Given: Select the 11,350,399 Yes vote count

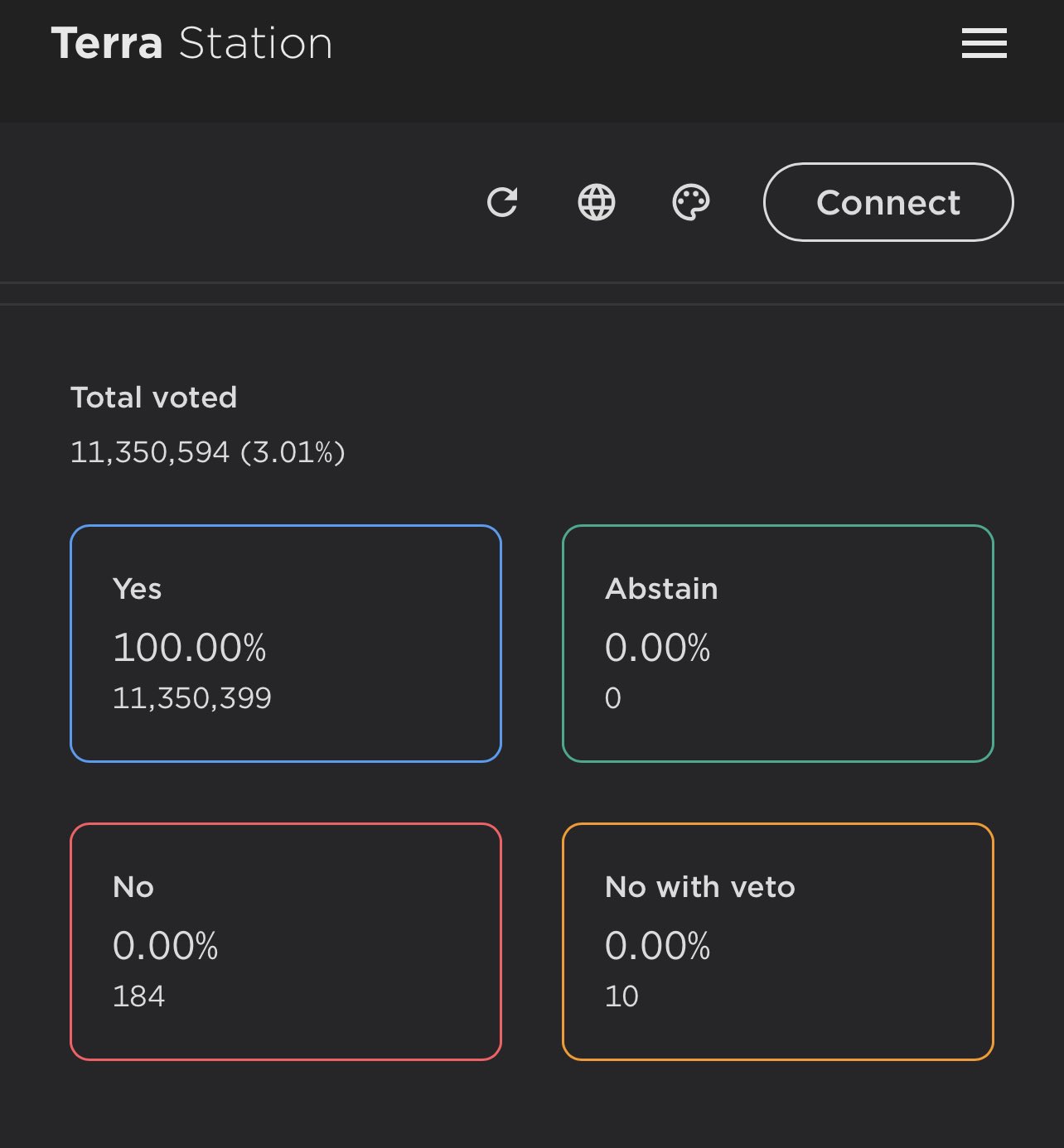Looking at the screenshot, I should 191,698.
